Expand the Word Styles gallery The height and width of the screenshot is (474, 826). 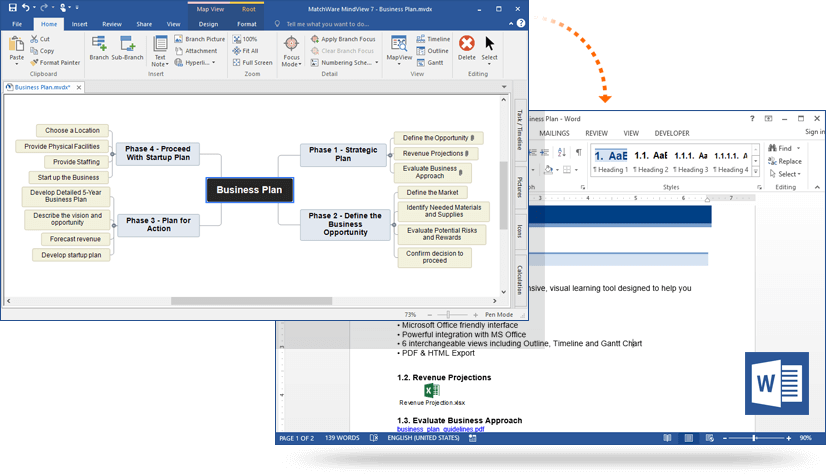click(755, 171)
